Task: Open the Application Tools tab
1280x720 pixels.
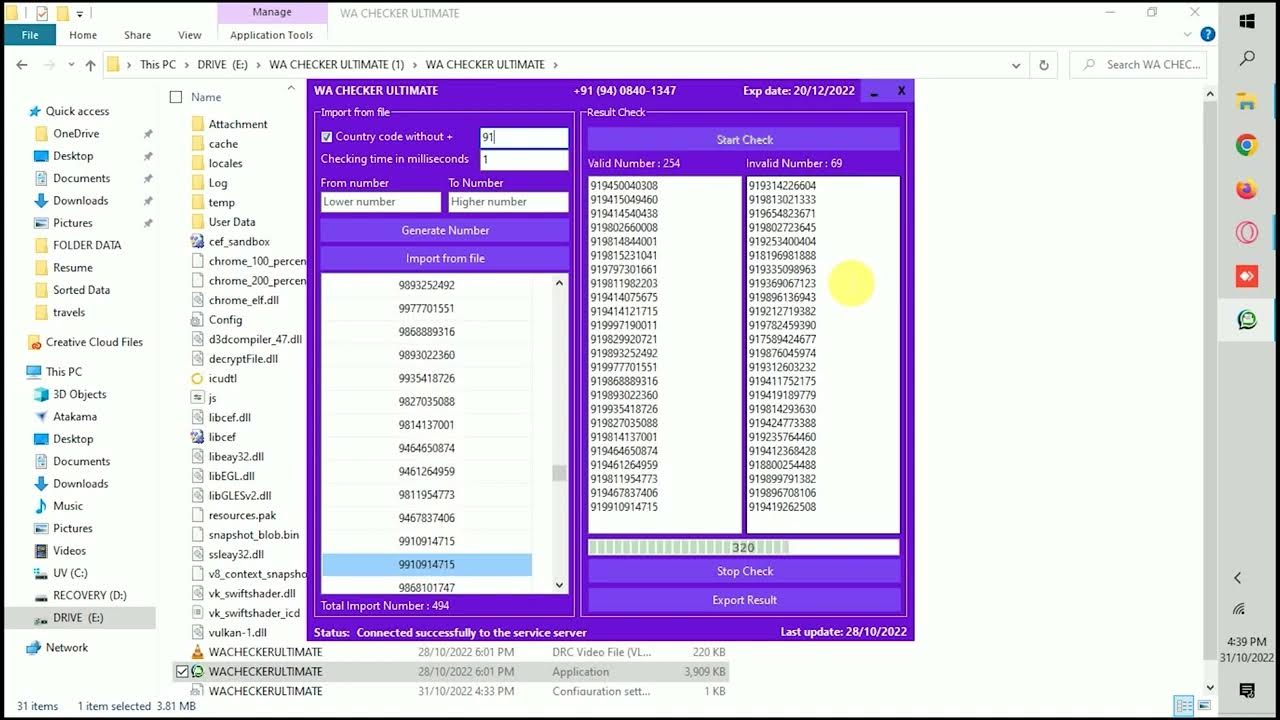Action: tap(271, 35)
